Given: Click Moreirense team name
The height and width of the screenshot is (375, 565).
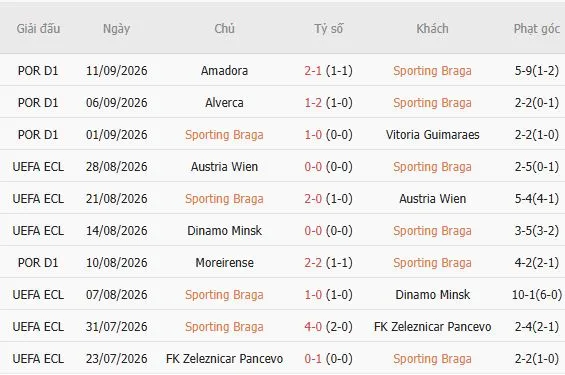Looking at the screenshot, I should click(x=224, y=263).
